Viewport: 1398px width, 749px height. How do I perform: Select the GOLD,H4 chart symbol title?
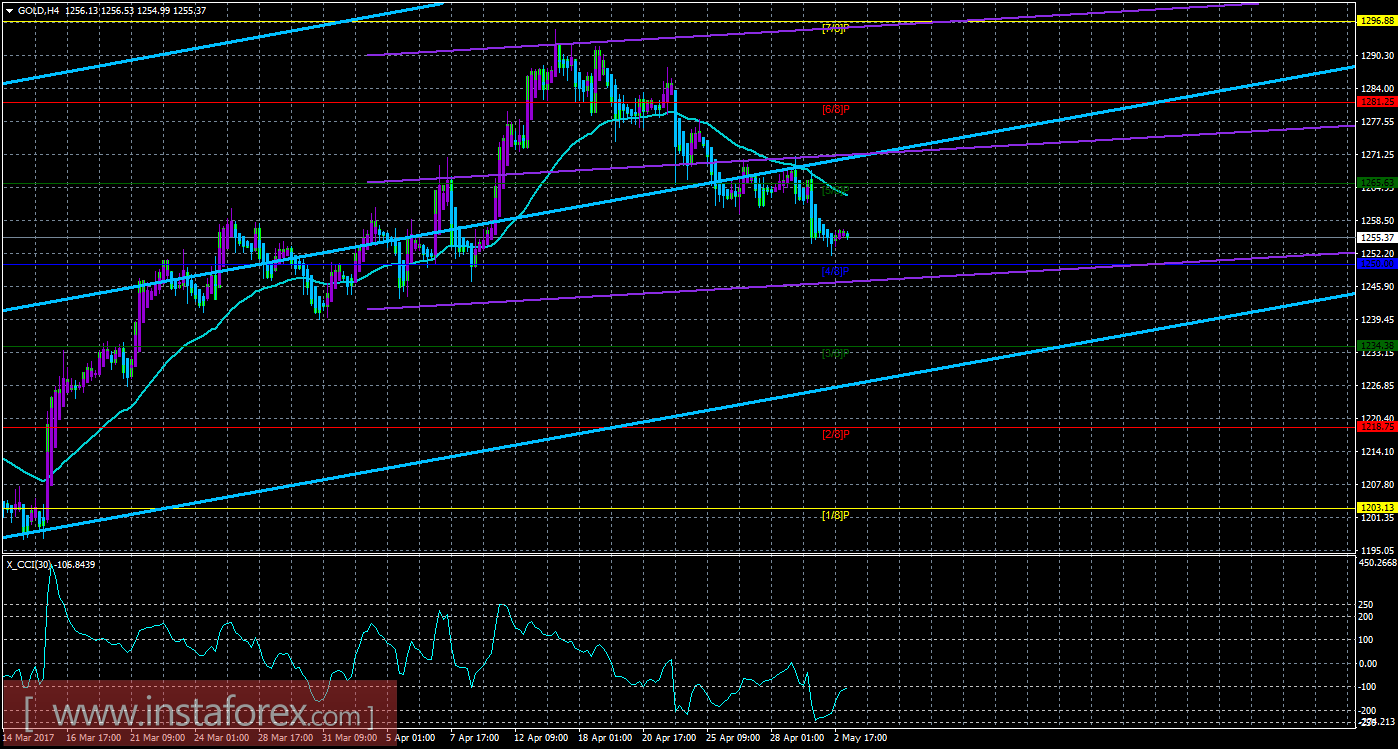click(38, 10)
